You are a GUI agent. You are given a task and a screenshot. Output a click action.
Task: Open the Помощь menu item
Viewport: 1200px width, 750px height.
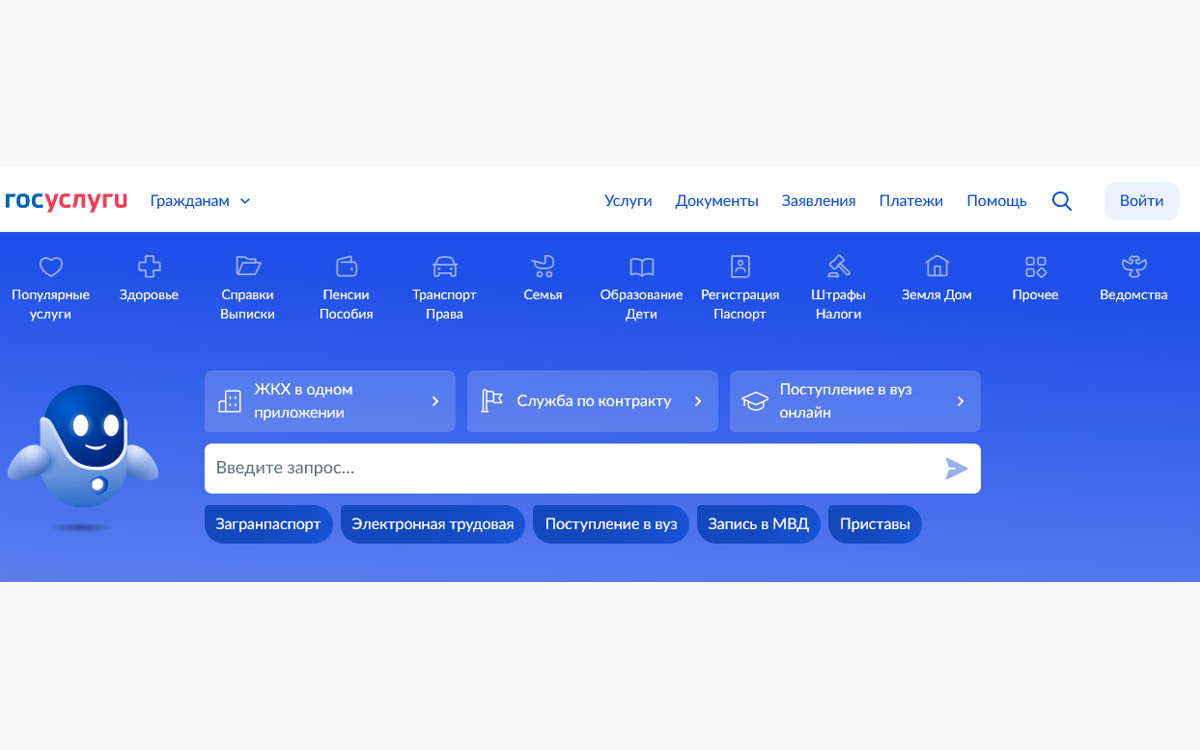click(x=996, y=200)
